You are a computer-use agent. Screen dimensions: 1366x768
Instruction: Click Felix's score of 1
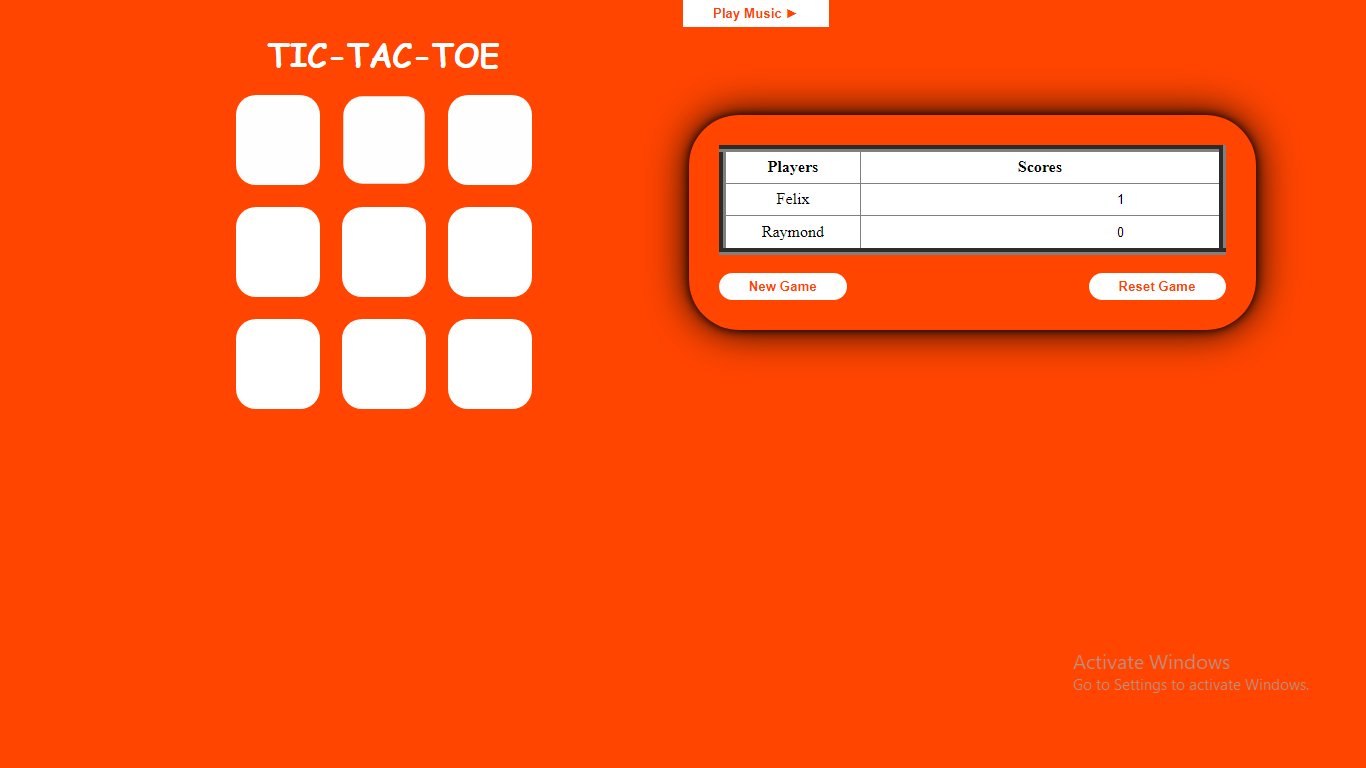pyautogui.click(x=1120, y=199)
